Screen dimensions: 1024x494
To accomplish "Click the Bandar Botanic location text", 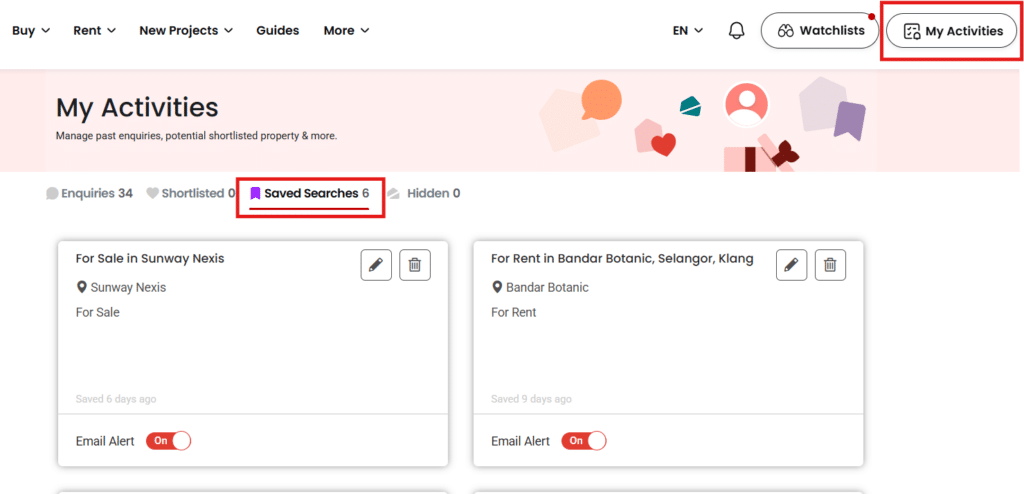I will 547,288.
